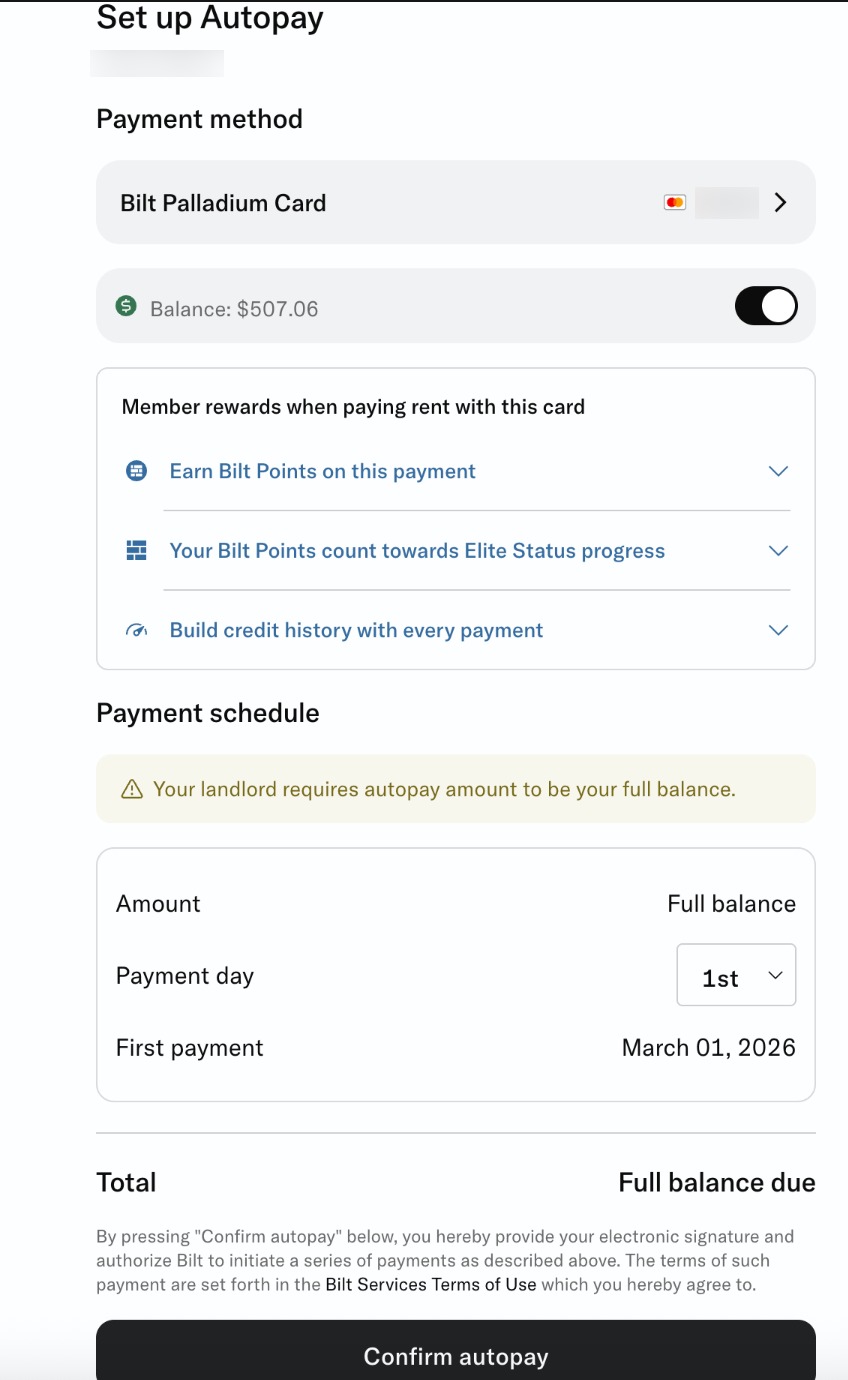Click the landlord warning triangle icon
Screen dimensions: 848x1380
point(131,790)
